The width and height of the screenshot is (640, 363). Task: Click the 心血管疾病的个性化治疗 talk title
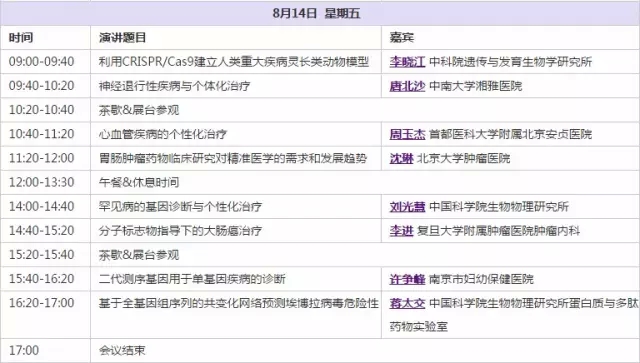[x=163, y=134]
